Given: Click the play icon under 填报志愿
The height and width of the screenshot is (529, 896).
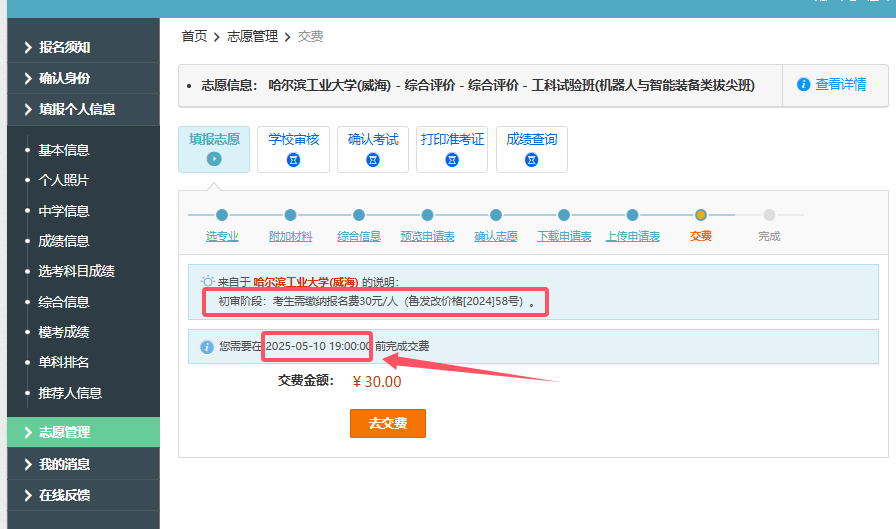Looking at the screenshot, I should (x=213, y=159).
